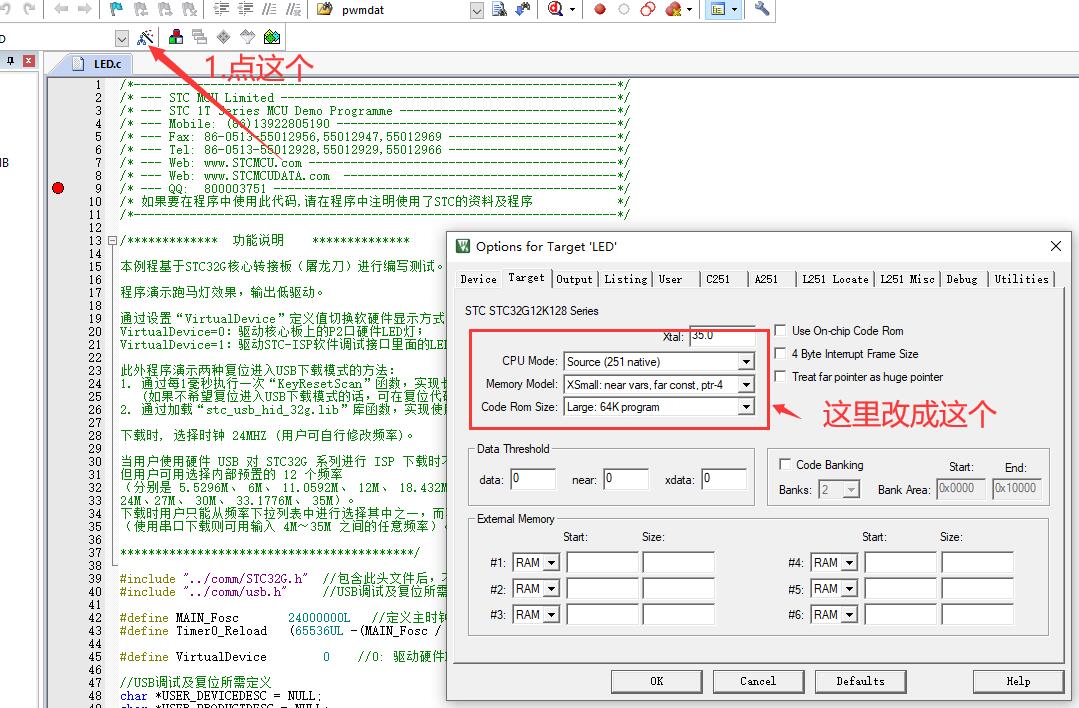1079x708 pixels.
Task: Click the red Insert Breakpoint toolbar icon
Action: (x=600, y=9)
